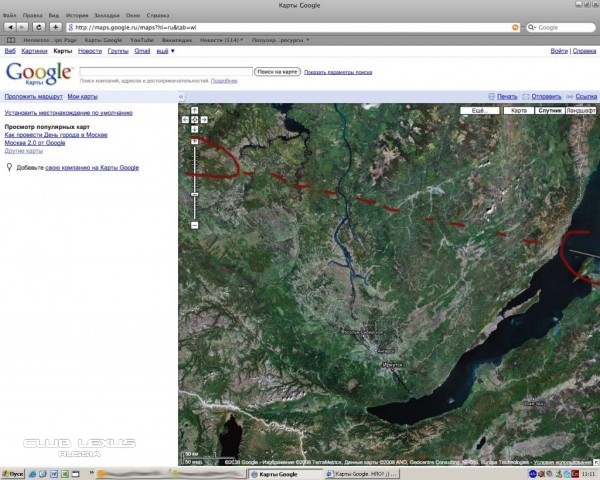Open the Проложить маршрут link
Viewport: 600px width, 480px height.
pos(34,96)
